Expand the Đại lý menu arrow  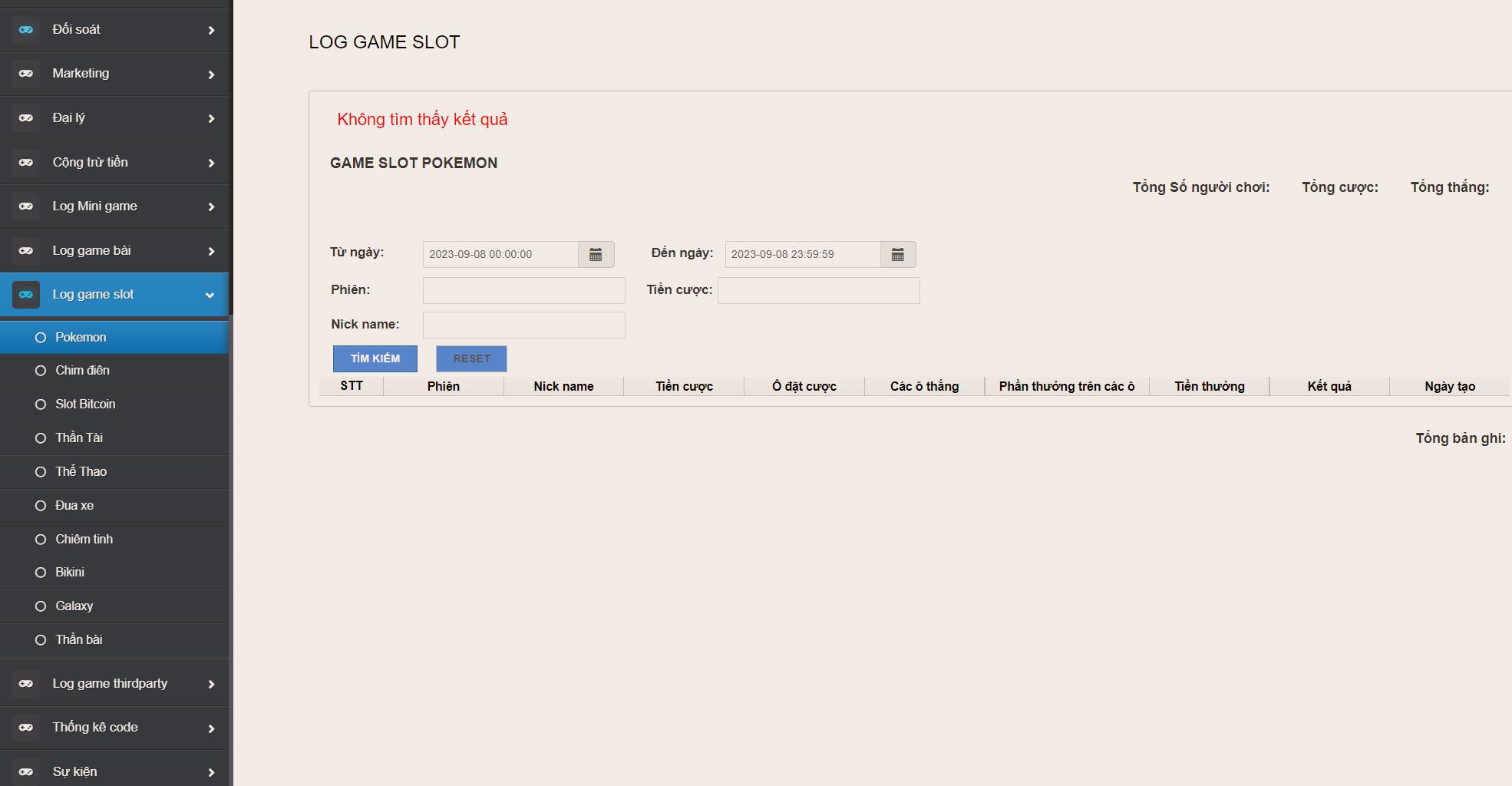211,119
